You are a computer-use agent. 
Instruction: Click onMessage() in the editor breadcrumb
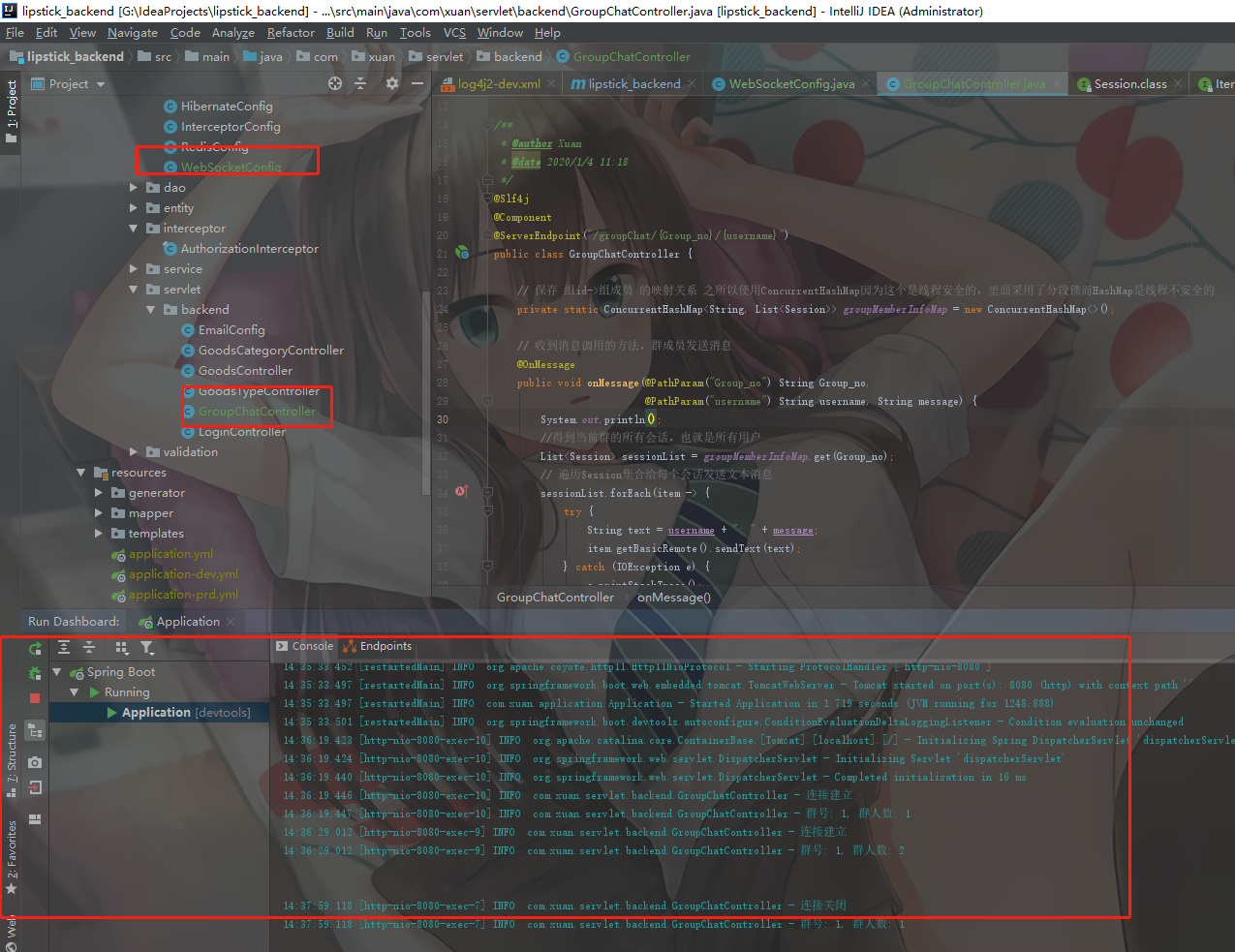674,598
